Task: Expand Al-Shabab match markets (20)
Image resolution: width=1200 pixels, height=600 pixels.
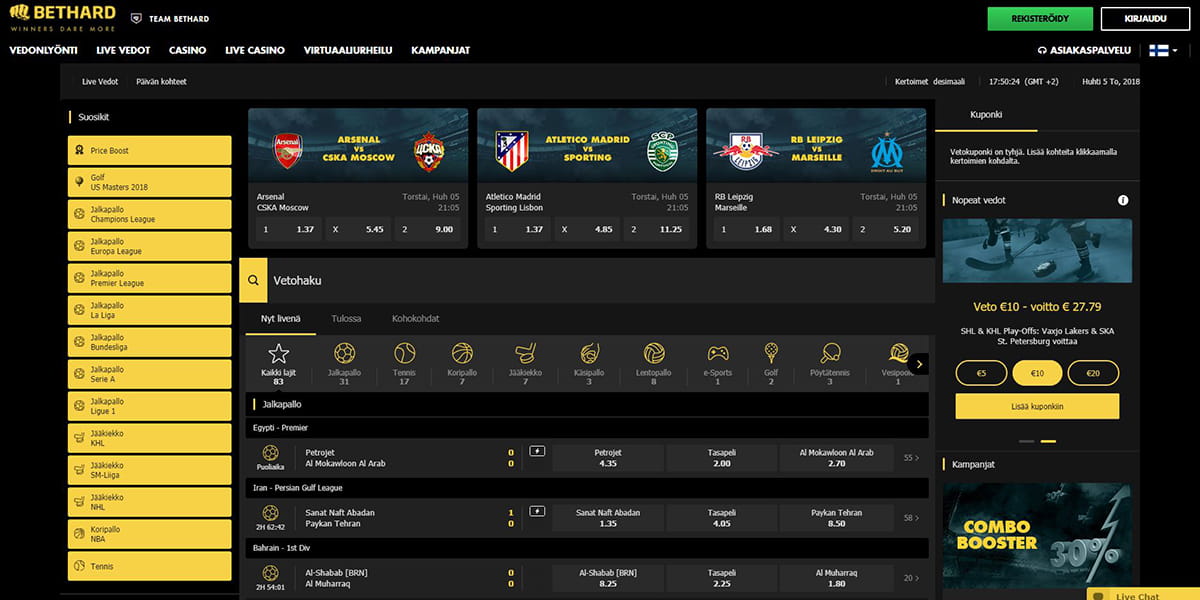Action: pyautogui.click(x=911, y=578)
